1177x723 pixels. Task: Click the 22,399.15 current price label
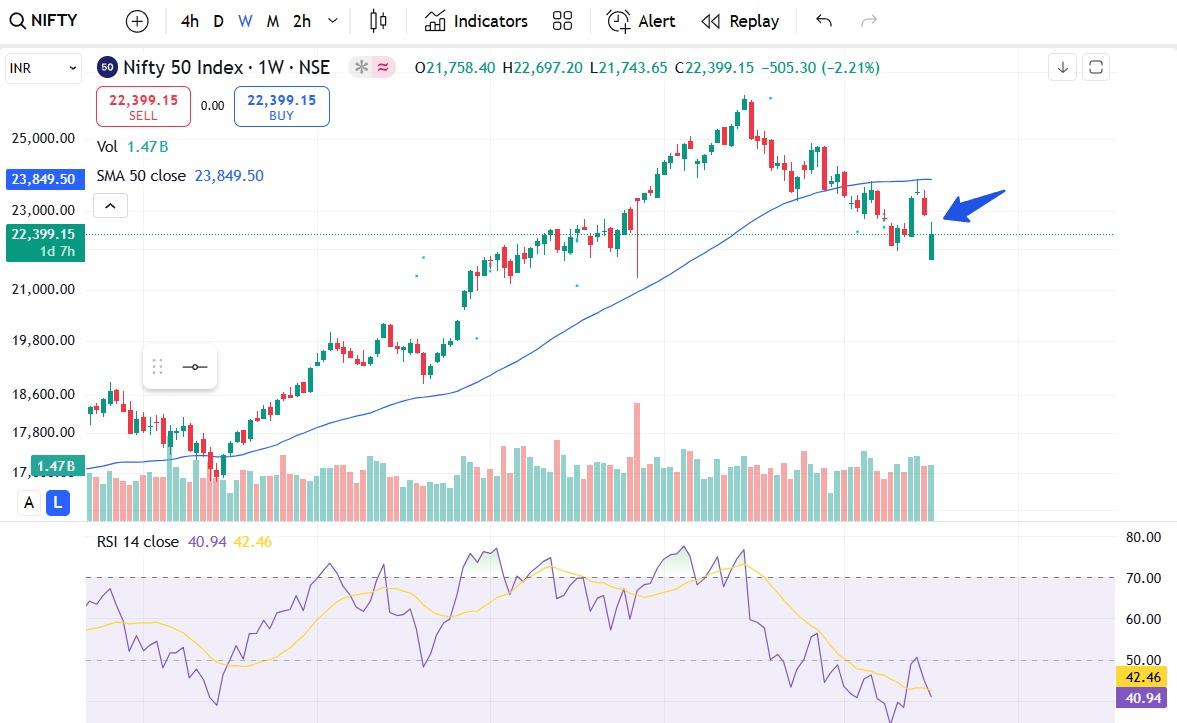45,243
